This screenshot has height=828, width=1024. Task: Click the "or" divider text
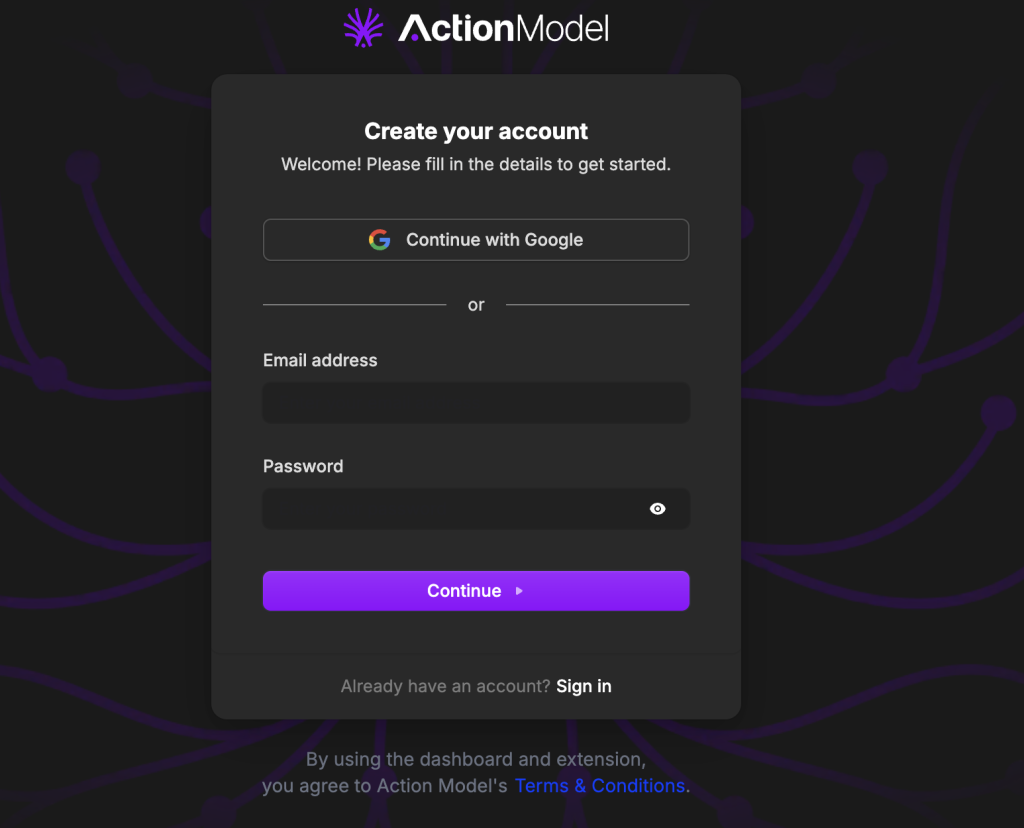(x=476, y=305)
